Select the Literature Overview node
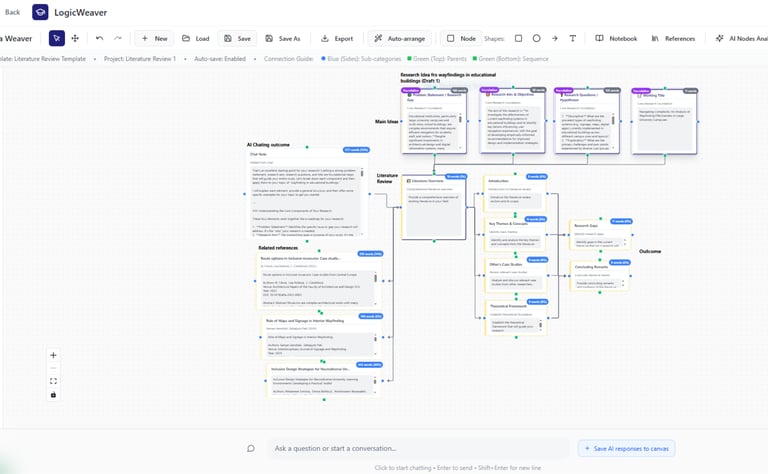 pos(434,207)
